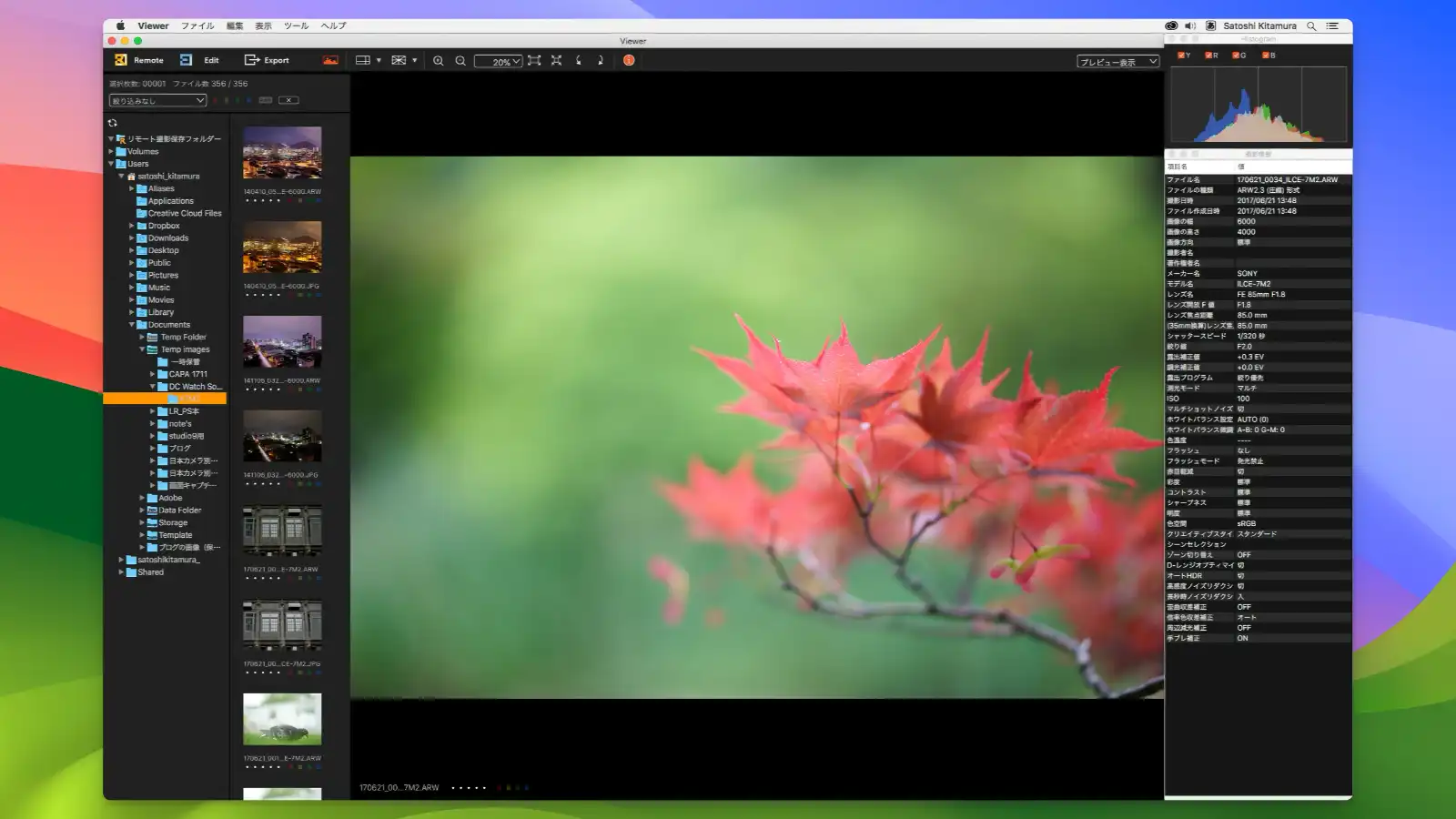Rotate the image left
This screenshot has height=819, width=1456.
(577, 60)
